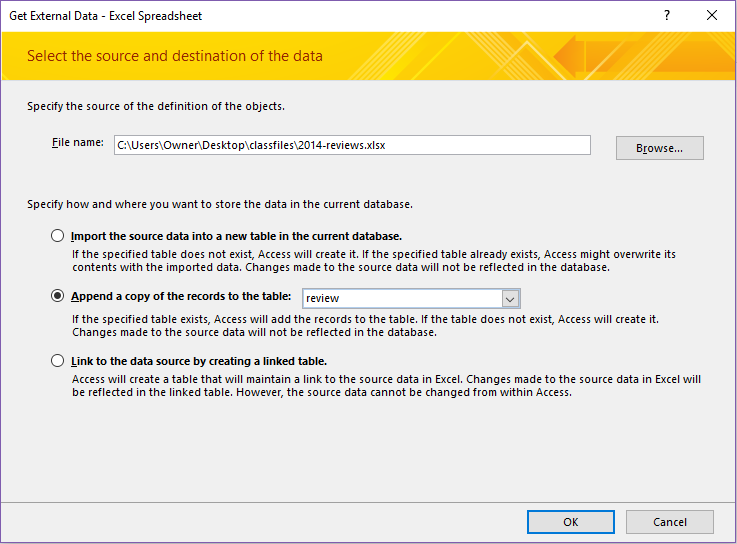This screenshot has height=544, width=737.
Task: Click the Cancel button
Action: [x=669, y=522]
